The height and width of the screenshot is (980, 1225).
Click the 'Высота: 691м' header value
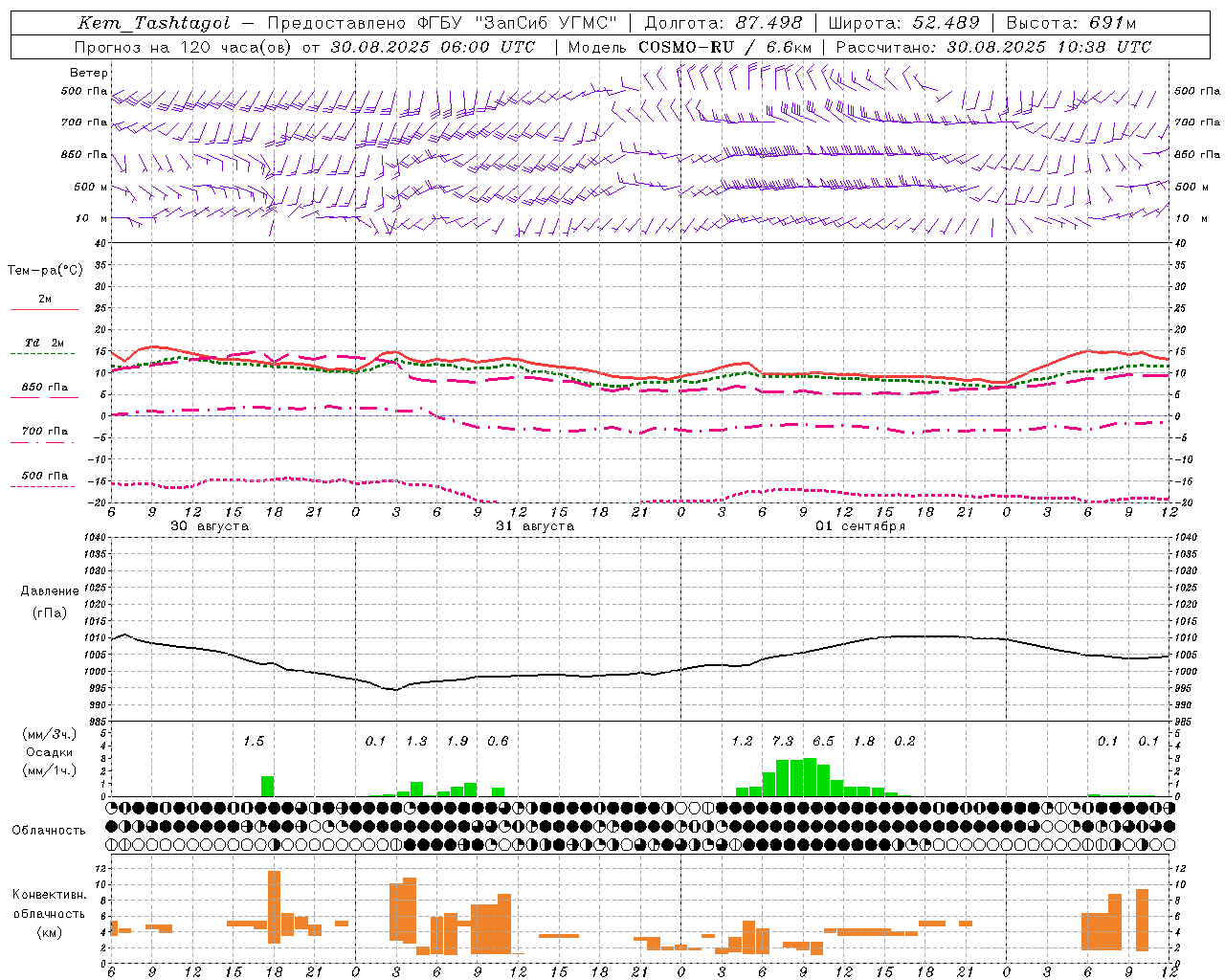1071,23
